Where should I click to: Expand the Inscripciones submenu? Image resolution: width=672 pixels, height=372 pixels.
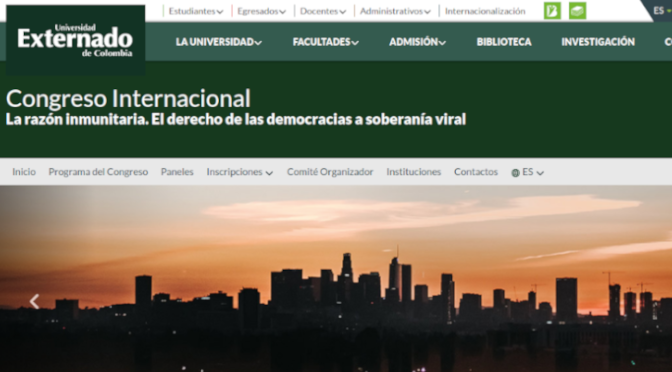pos(240,172)
